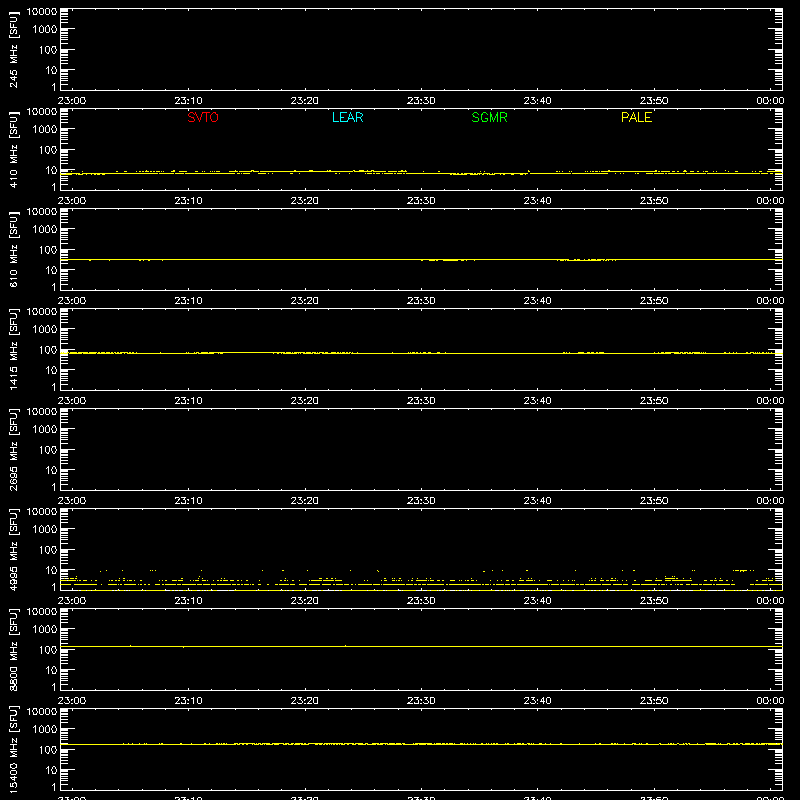The width and height of the screenshot is (800, 800).
Task: Click the yellow flux trace in the 410 MHz plot
Action: 421,173
